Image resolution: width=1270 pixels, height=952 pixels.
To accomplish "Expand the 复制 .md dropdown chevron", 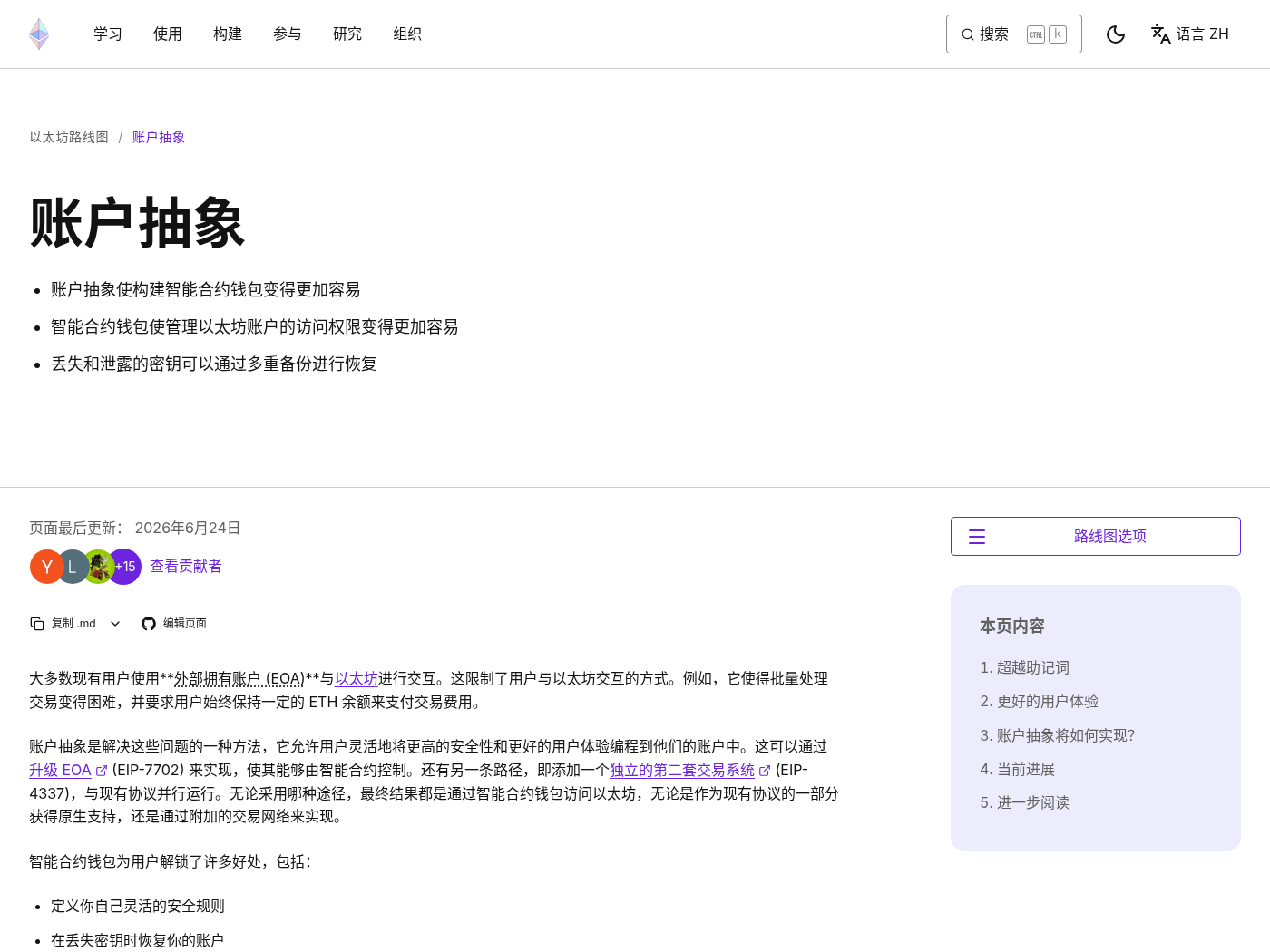I will click(115, 624).
